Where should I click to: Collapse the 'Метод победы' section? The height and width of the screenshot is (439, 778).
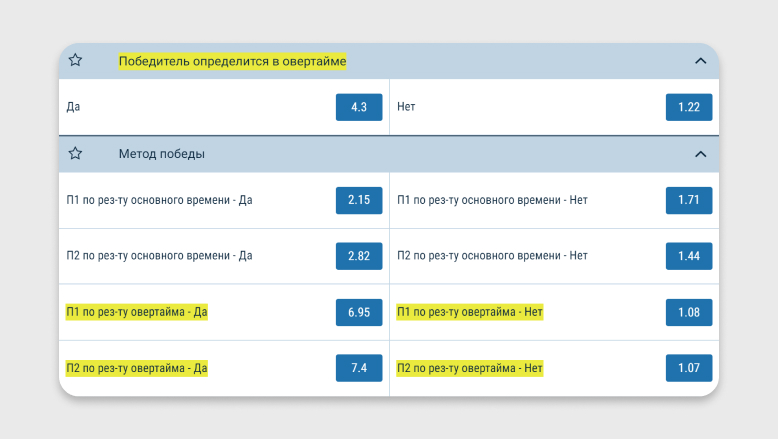coord(700,154)
